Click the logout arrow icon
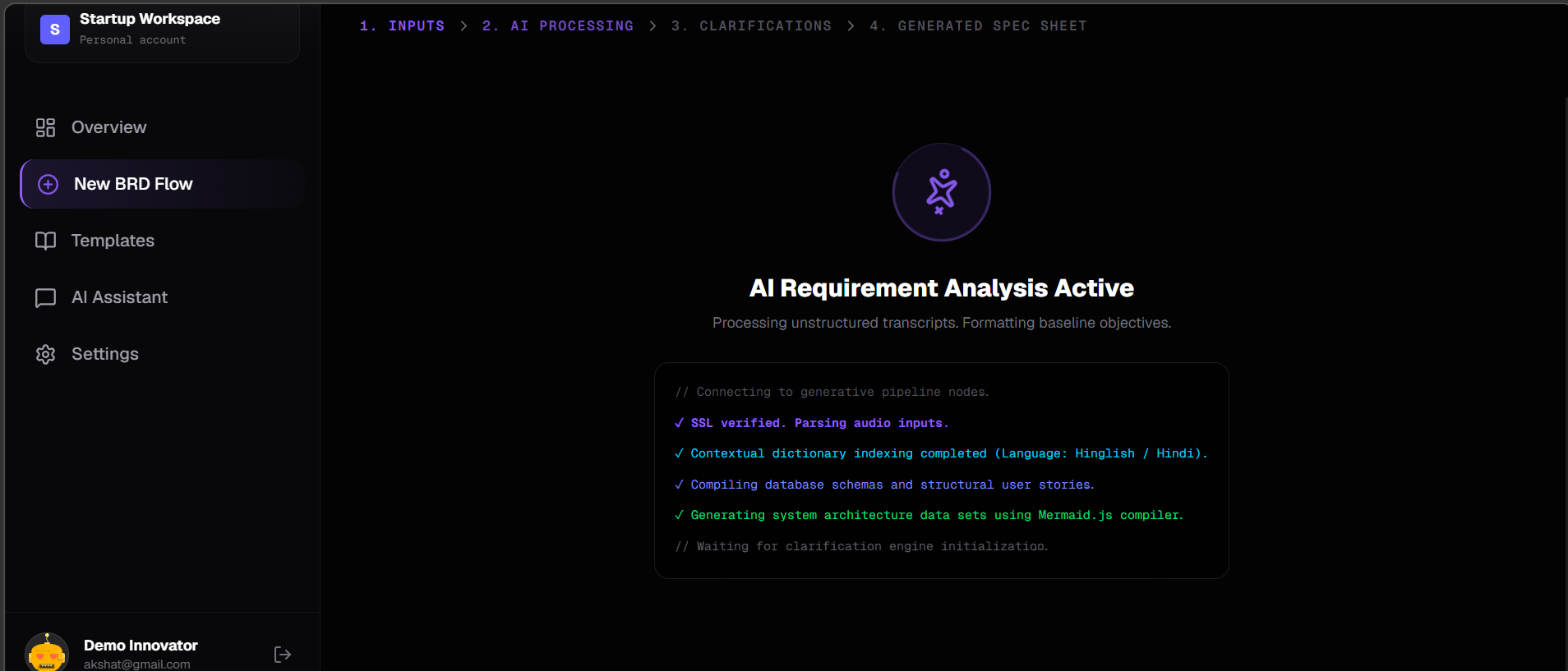This screenshot has height=671, width=1568. pos(283,655)
